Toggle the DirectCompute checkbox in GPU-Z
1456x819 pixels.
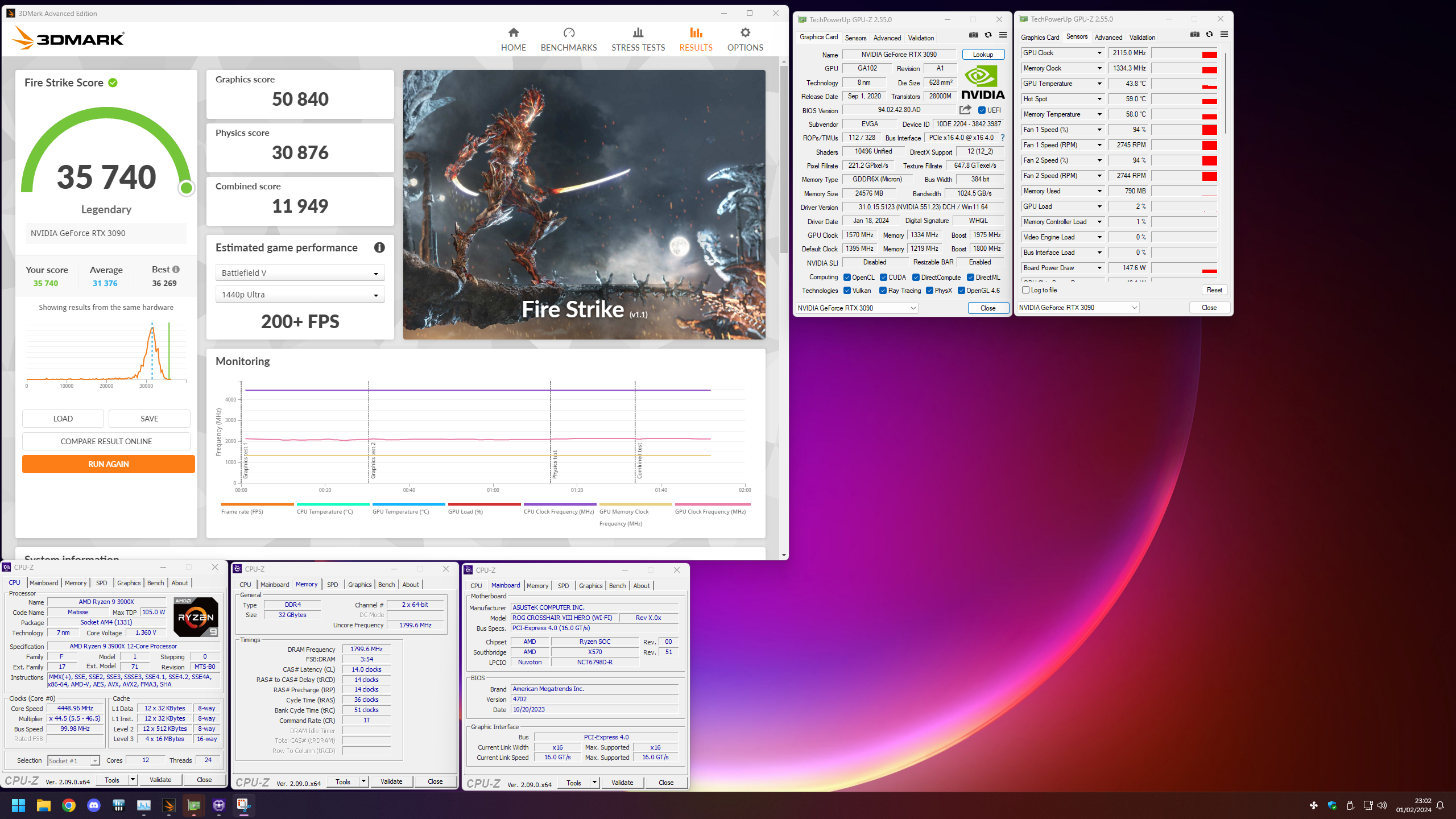click(916, 278)
